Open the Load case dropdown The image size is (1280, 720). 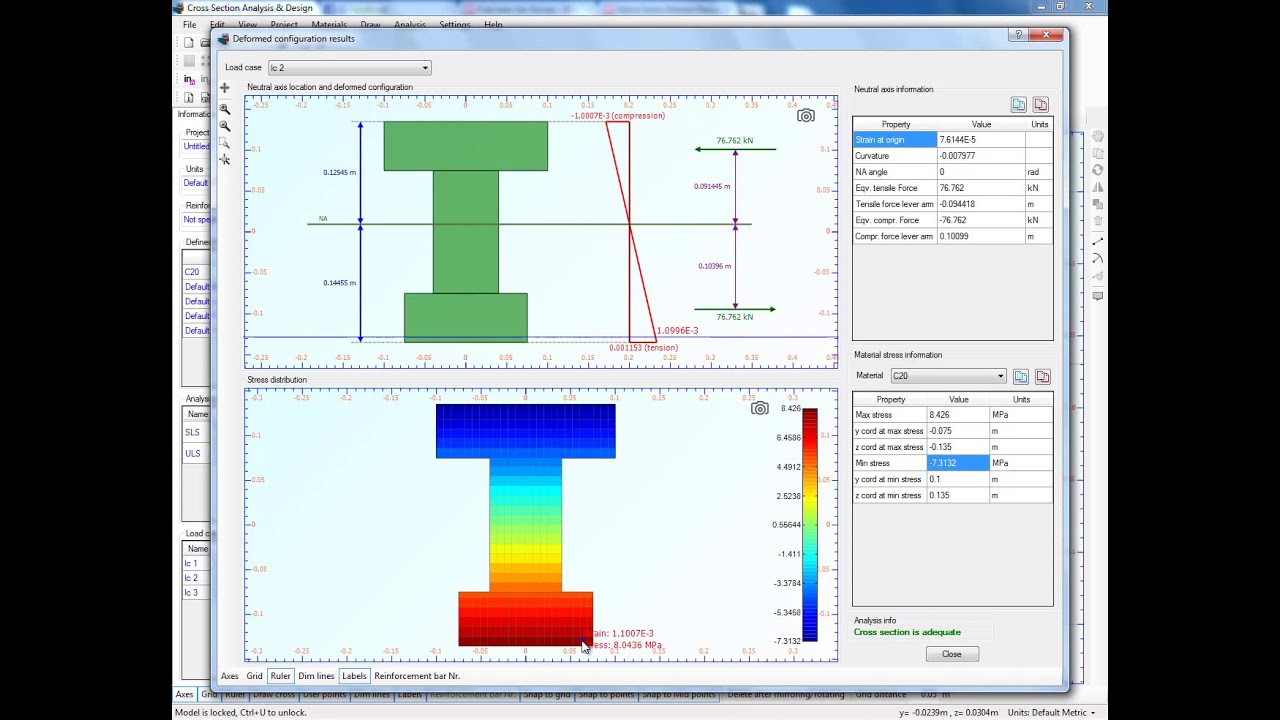click(x=349, y=68)
